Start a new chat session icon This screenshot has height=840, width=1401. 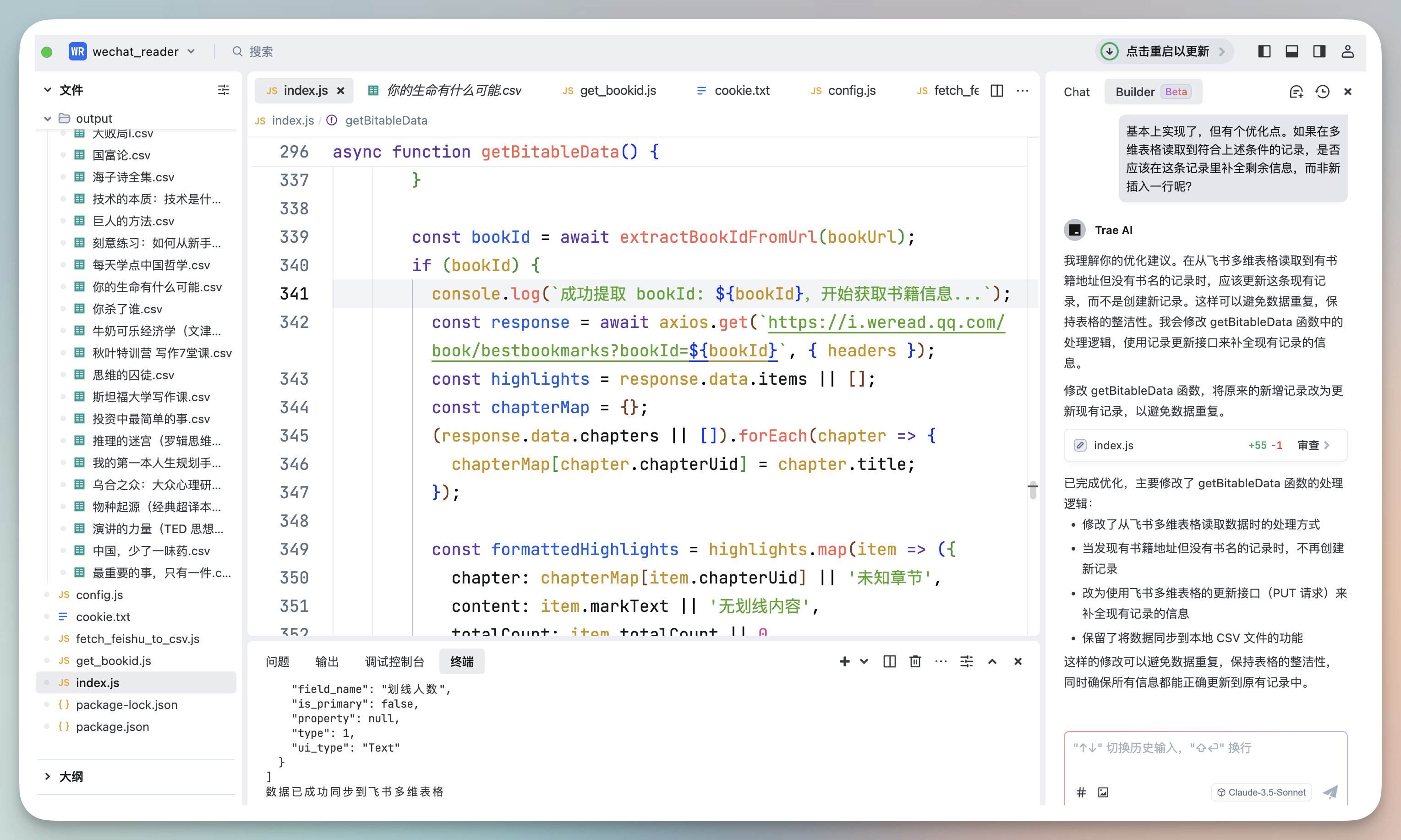pos(1296,92)
